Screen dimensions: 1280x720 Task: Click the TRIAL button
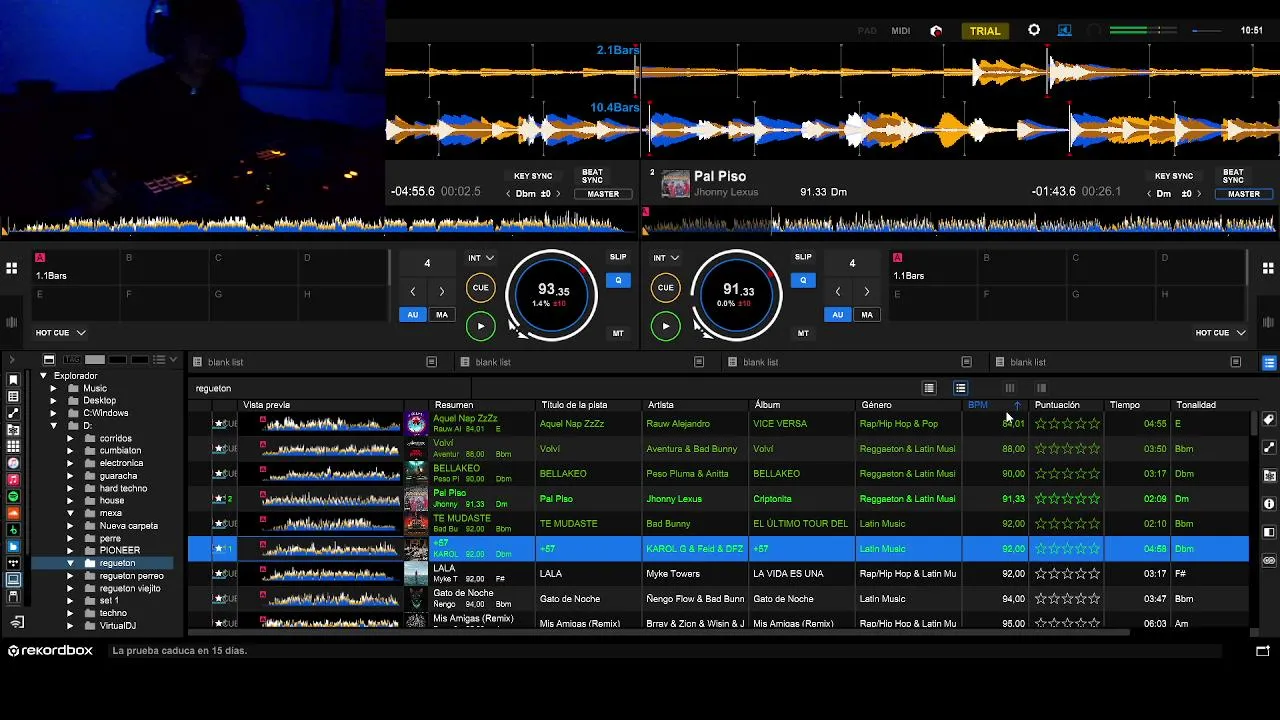point(985,31)
